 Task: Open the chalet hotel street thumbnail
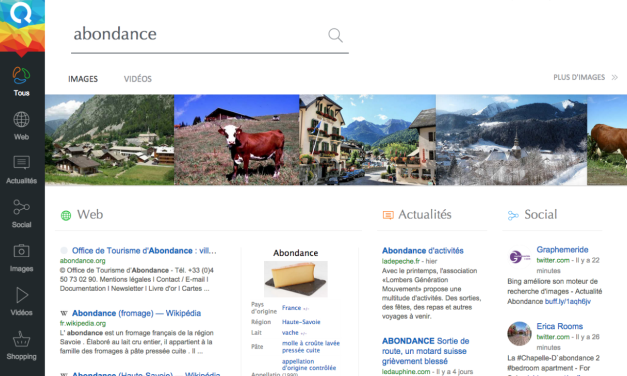367,140
